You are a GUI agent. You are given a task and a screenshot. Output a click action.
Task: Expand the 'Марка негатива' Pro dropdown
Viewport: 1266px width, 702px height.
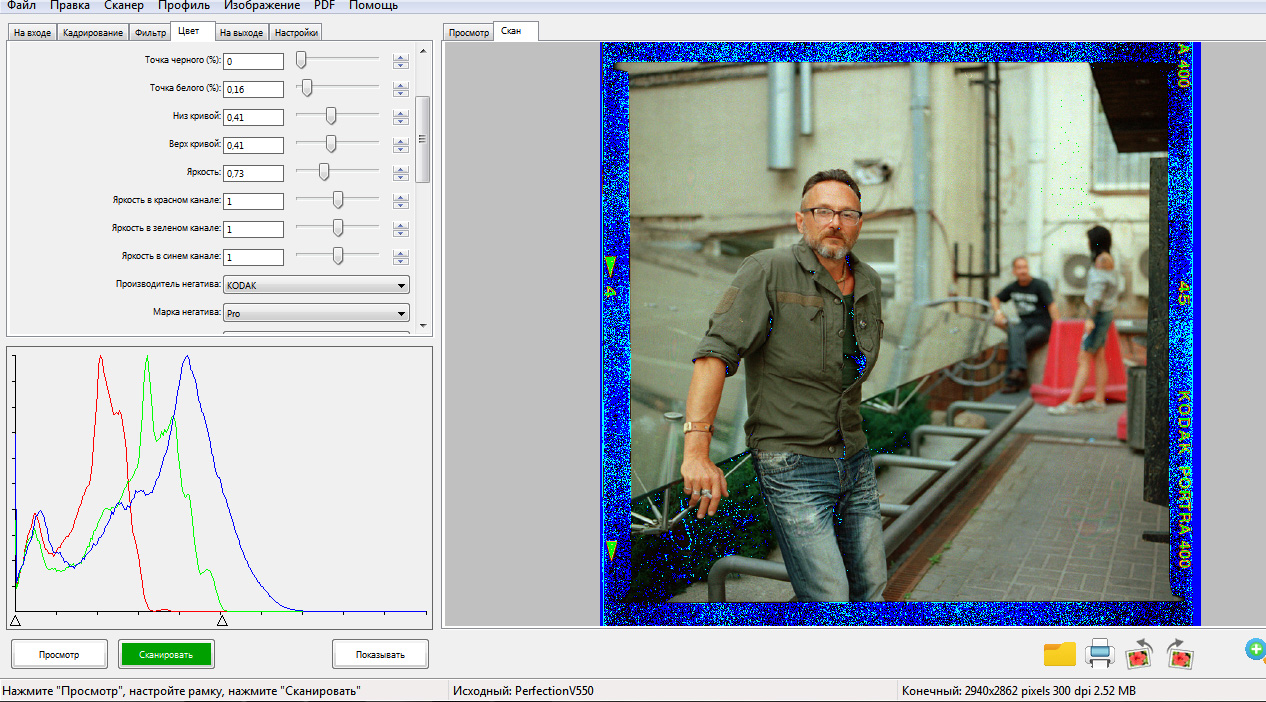[316, 313]
